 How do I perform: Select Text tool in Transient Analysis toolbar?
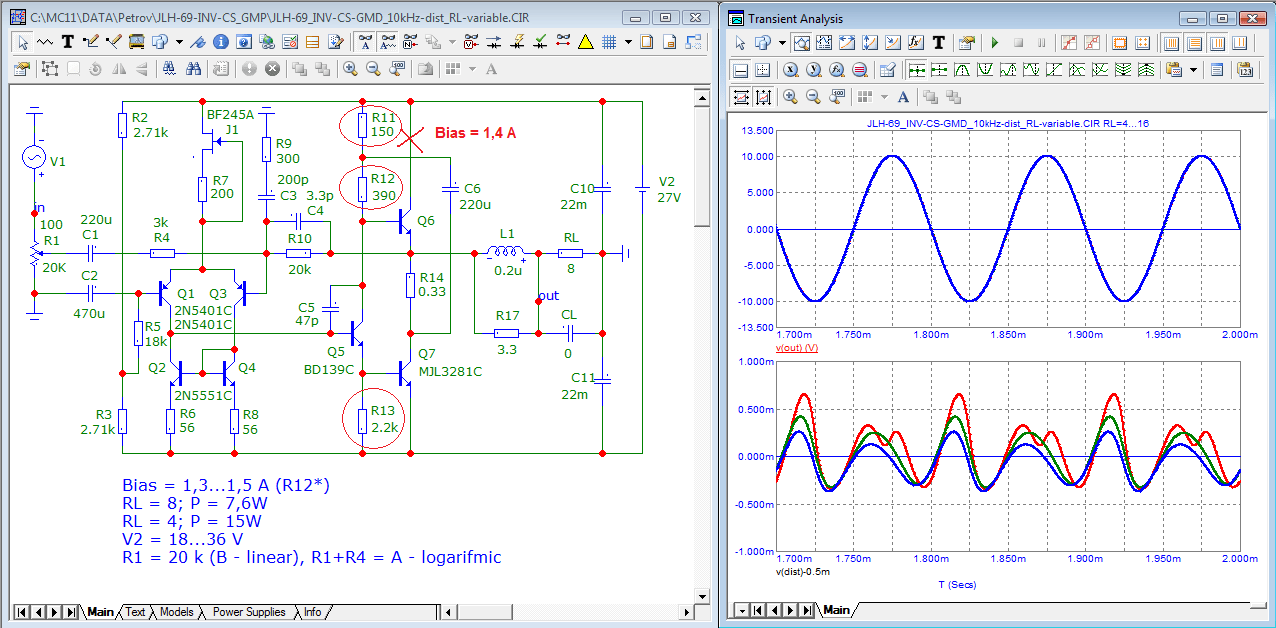(x=939, y=42)
